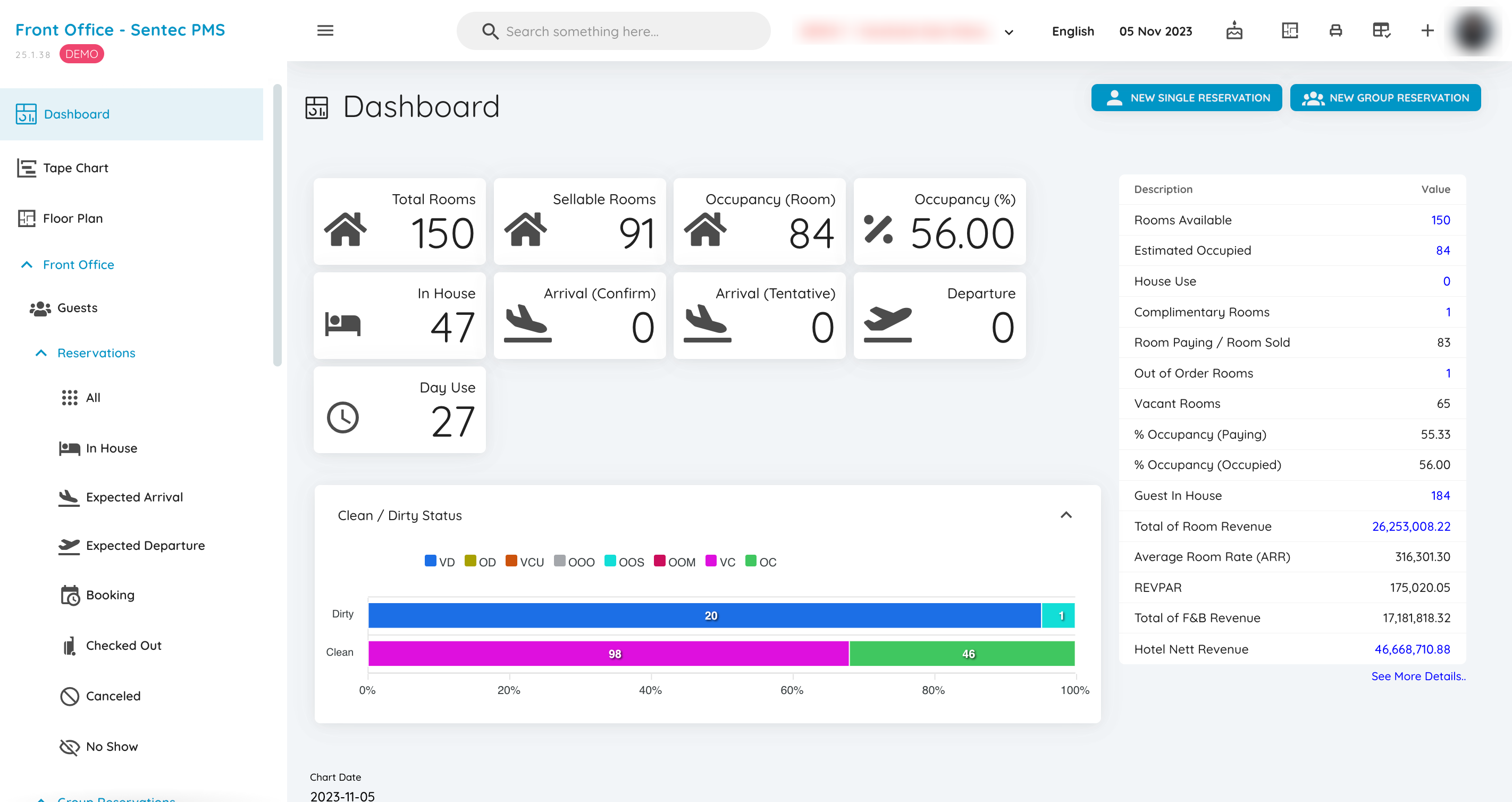Click the In House bed icon in sidebar

pyautogui.click(x=69, y=448)
